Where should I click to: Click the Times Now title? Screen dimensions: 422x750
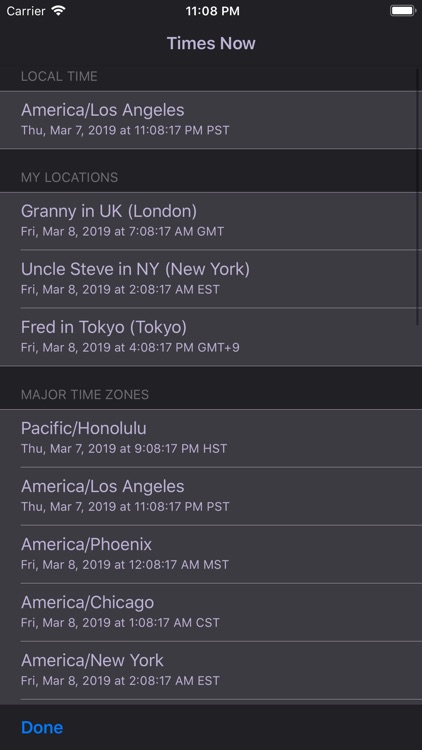[x=211, y=43]
